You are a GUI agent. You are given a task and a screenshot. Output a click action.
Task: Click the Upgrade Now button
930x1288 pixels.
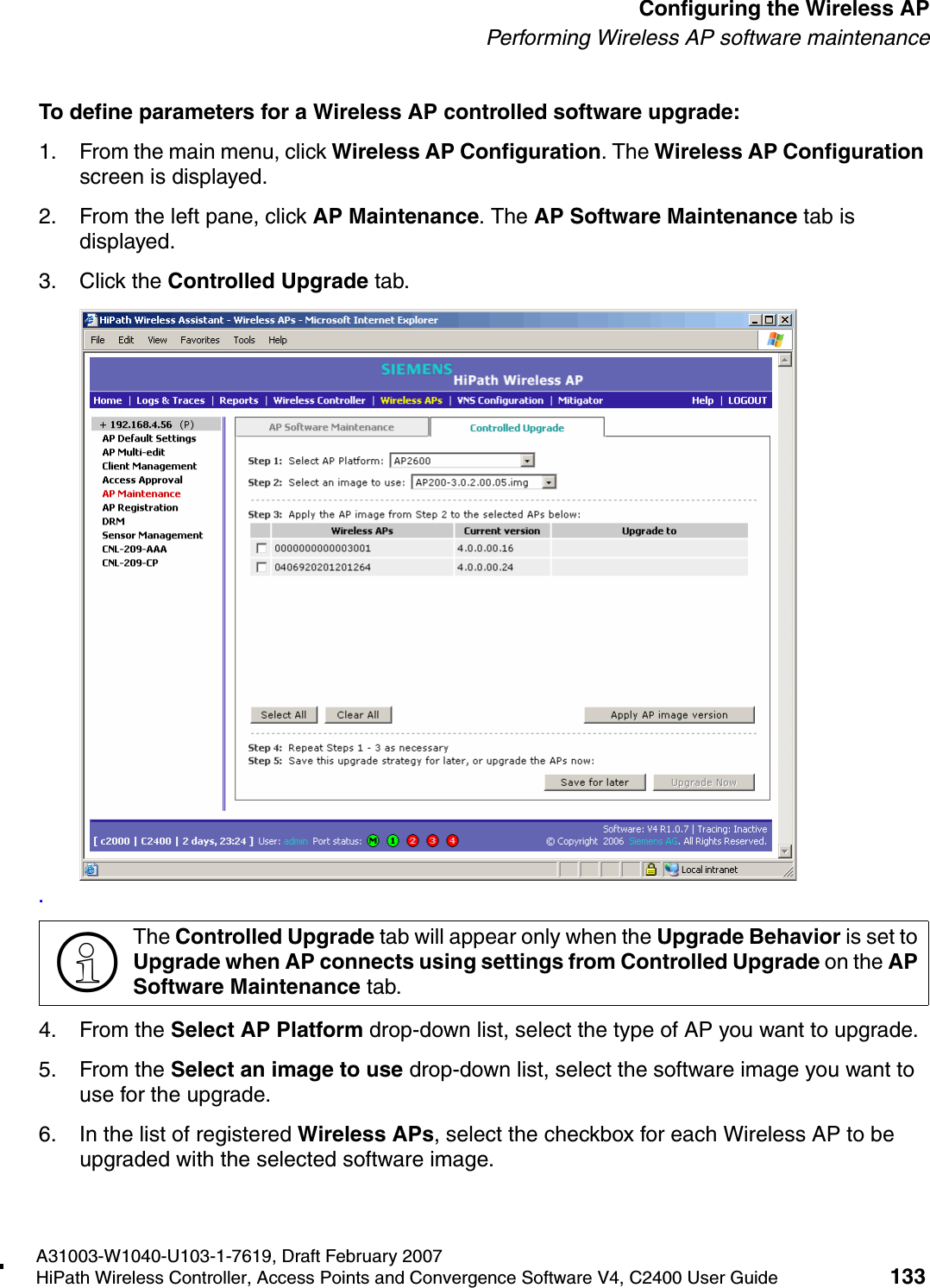coord(703,782)
